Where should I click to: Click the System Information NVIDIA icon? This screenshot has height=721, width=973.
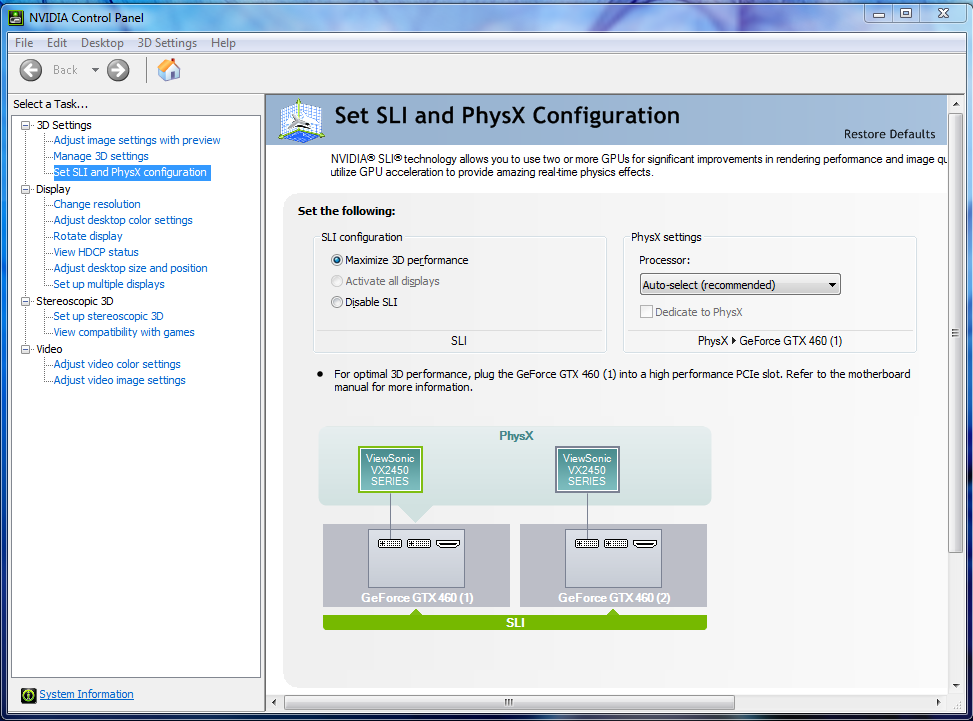point(28,695)
